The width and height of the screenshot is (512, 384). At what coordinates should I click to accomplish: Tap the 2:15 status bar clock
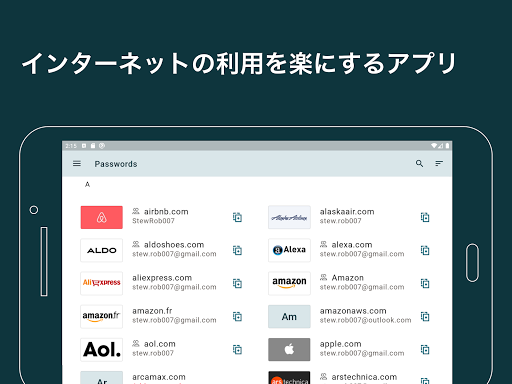pos(71,146)
